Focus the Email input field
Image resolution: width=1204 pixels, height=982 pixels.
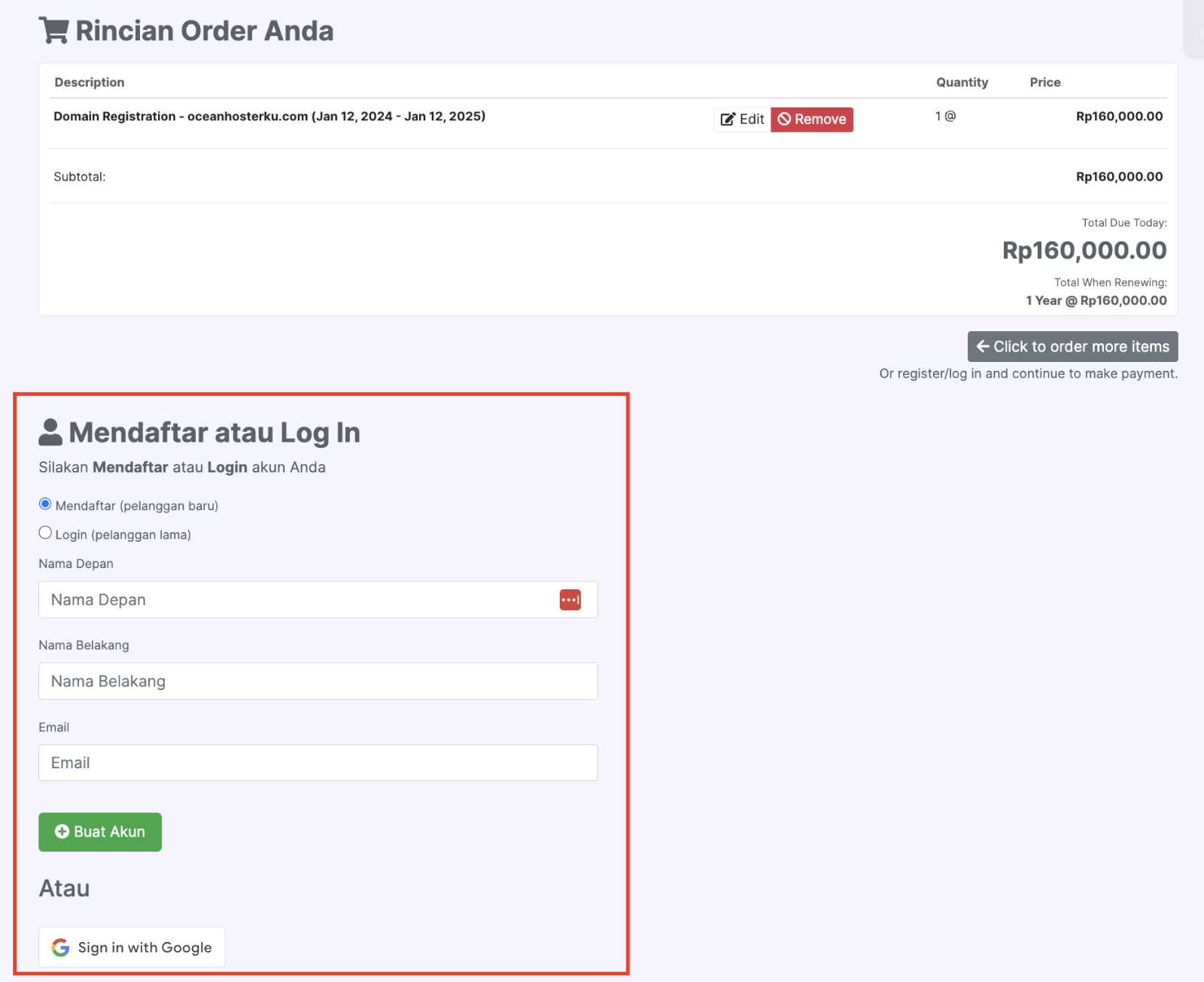[318, 762]
